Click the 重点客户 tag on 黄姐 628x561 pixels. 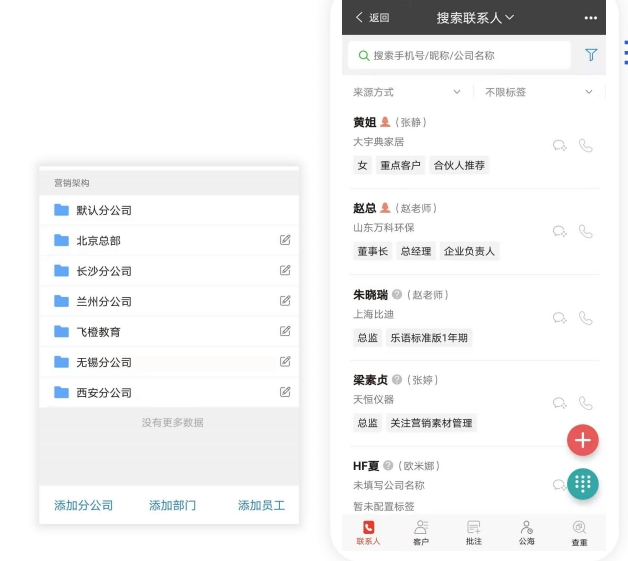[400, 165]
